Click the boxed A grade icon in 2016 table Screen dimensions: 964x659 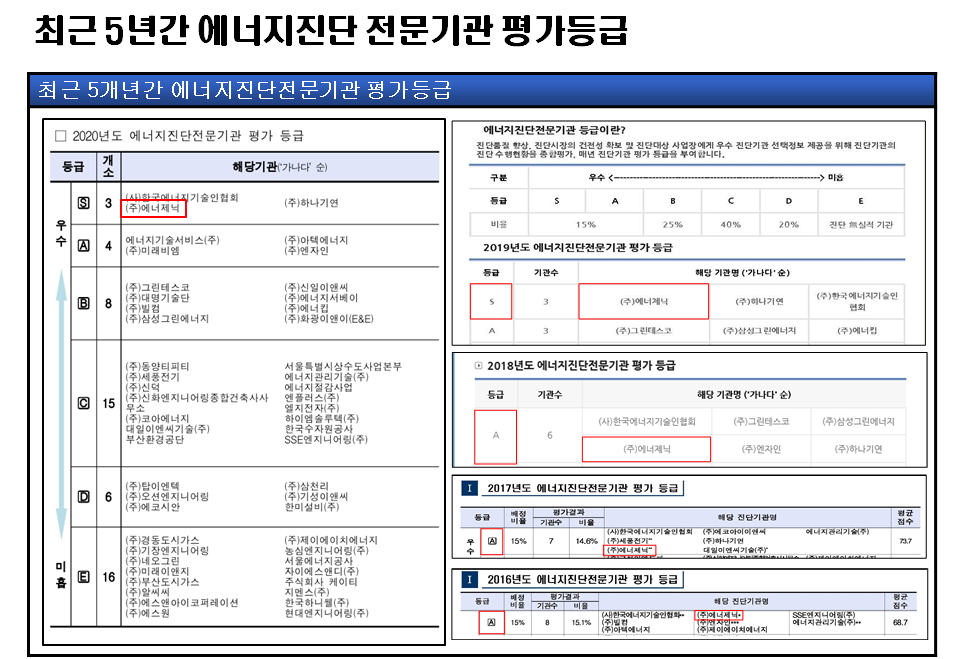pos(491,622)
